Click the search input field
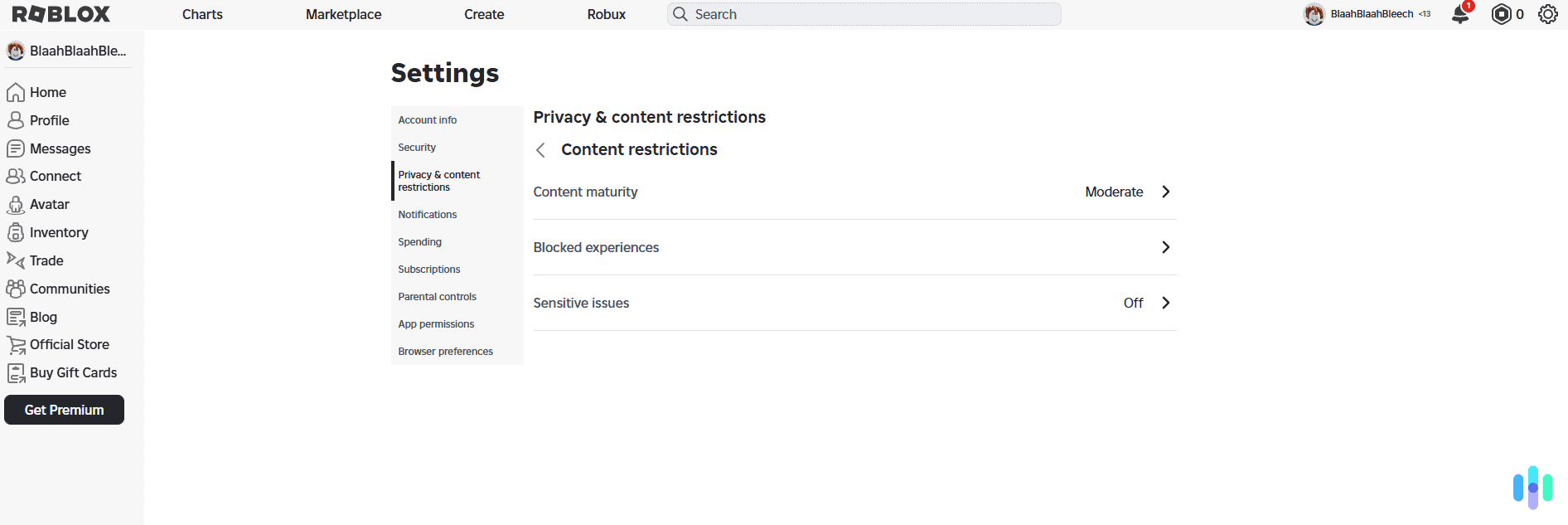Image resolution: width=1568 pixels, height=525 pixels. coord(862,14)
